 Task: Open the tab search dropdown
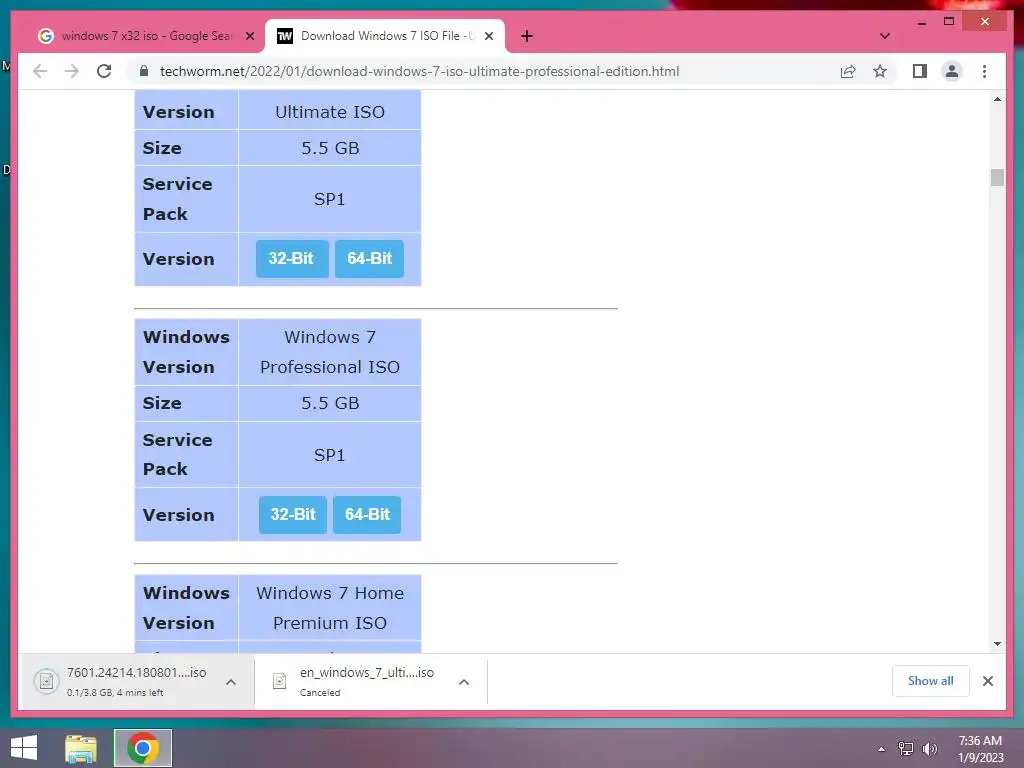[884, 36]
